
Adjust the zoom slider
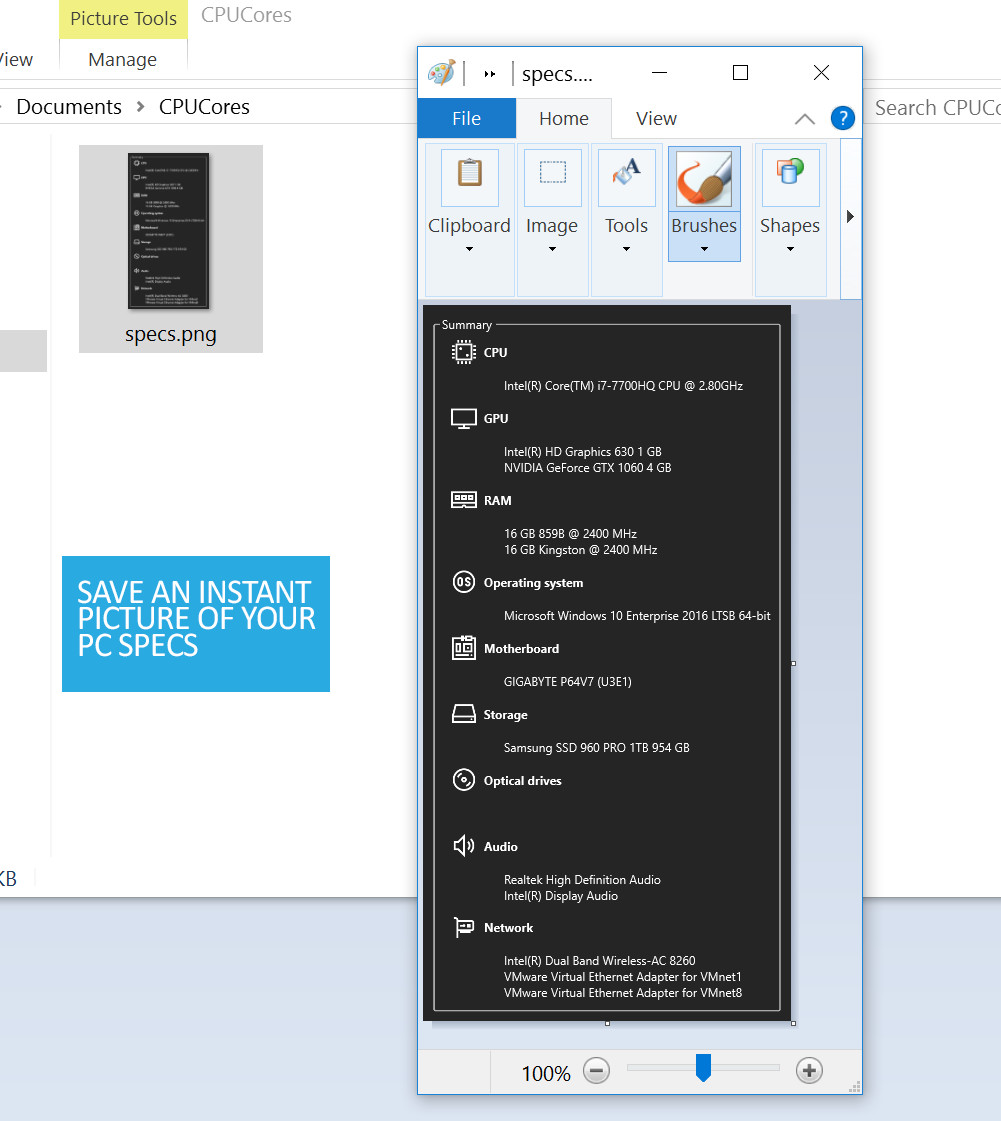point(702,1068)
